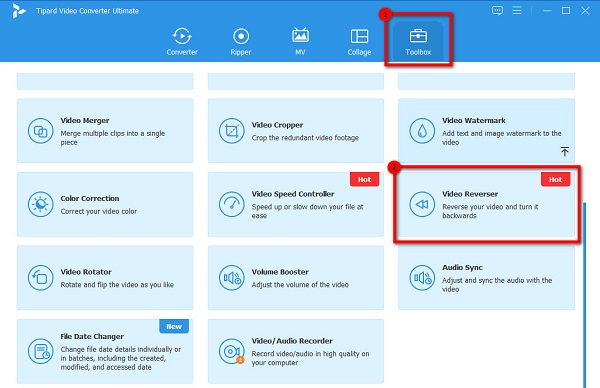The image size is (600, 388).
Task: Click 'Adjust the volume of the video' text
Action: (300, 285)
